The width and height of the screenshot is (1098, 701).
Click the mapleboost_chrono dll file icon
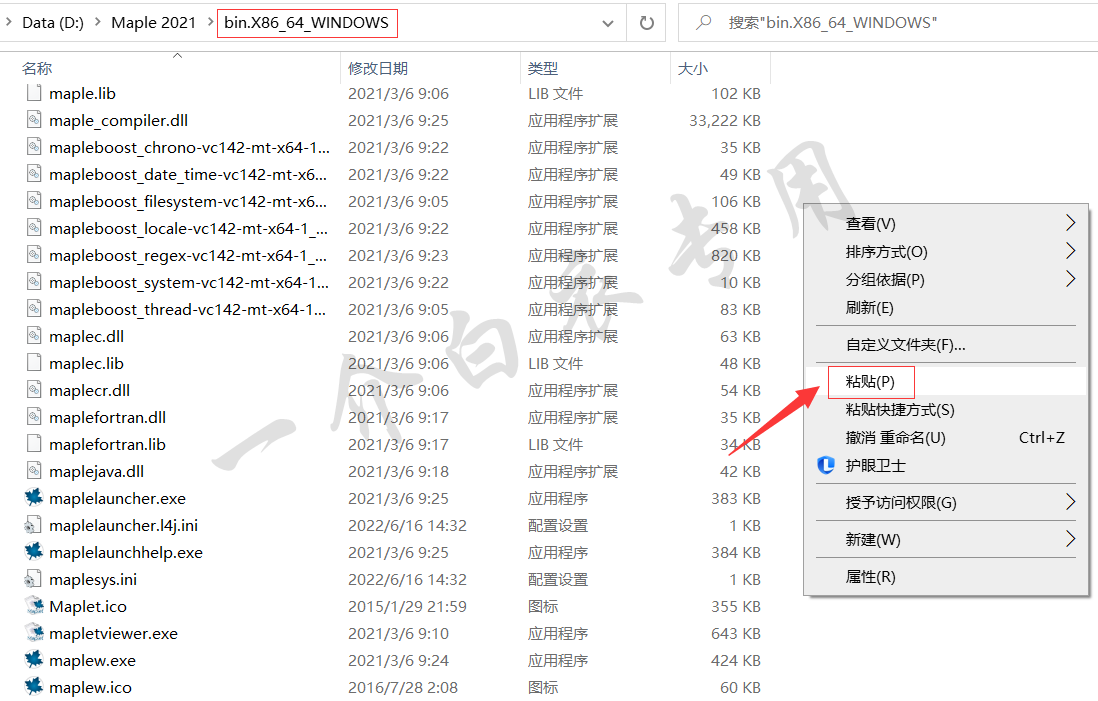[34, 147]
